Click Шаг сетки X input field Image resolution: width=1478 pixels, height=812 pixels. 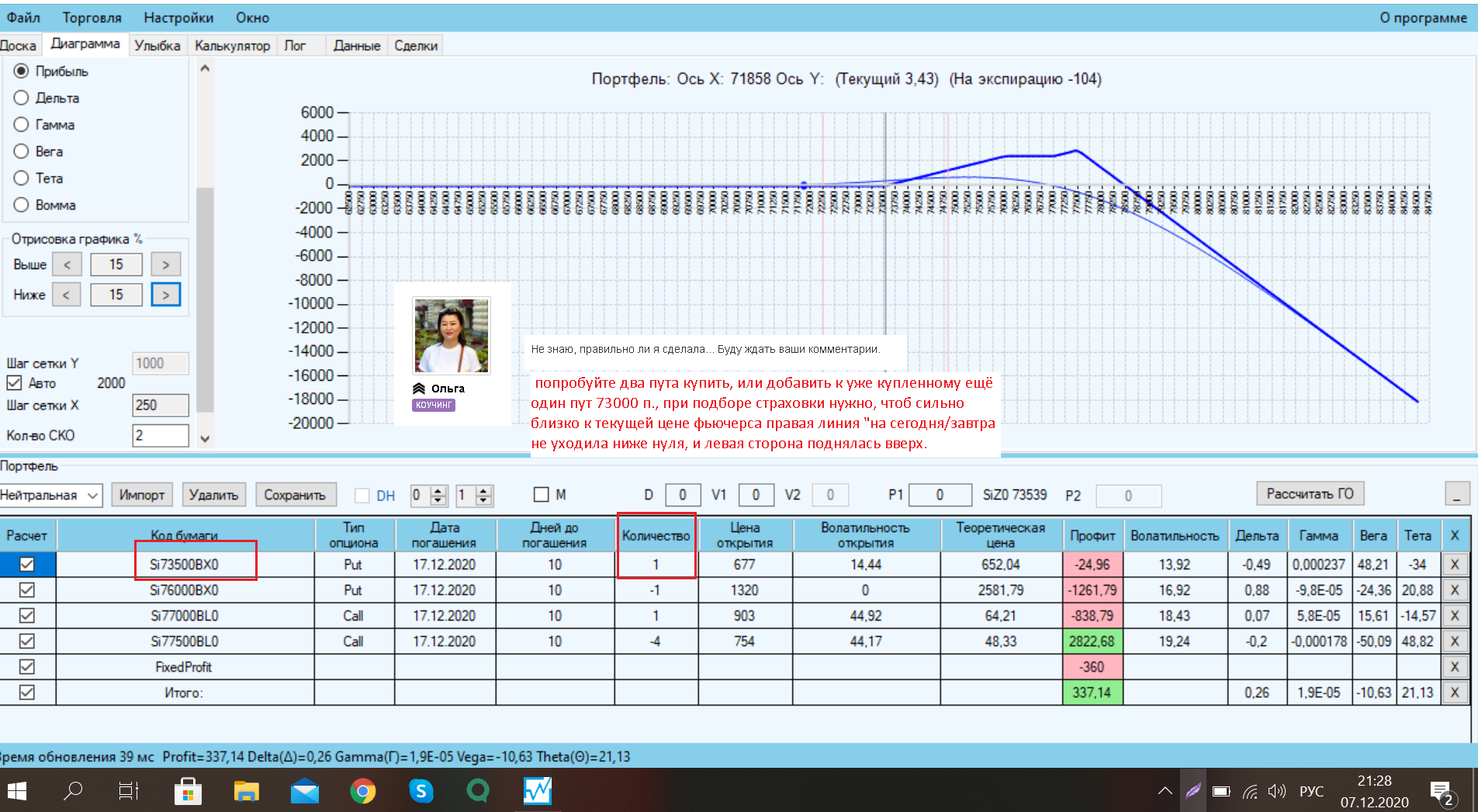coord(161,406)
